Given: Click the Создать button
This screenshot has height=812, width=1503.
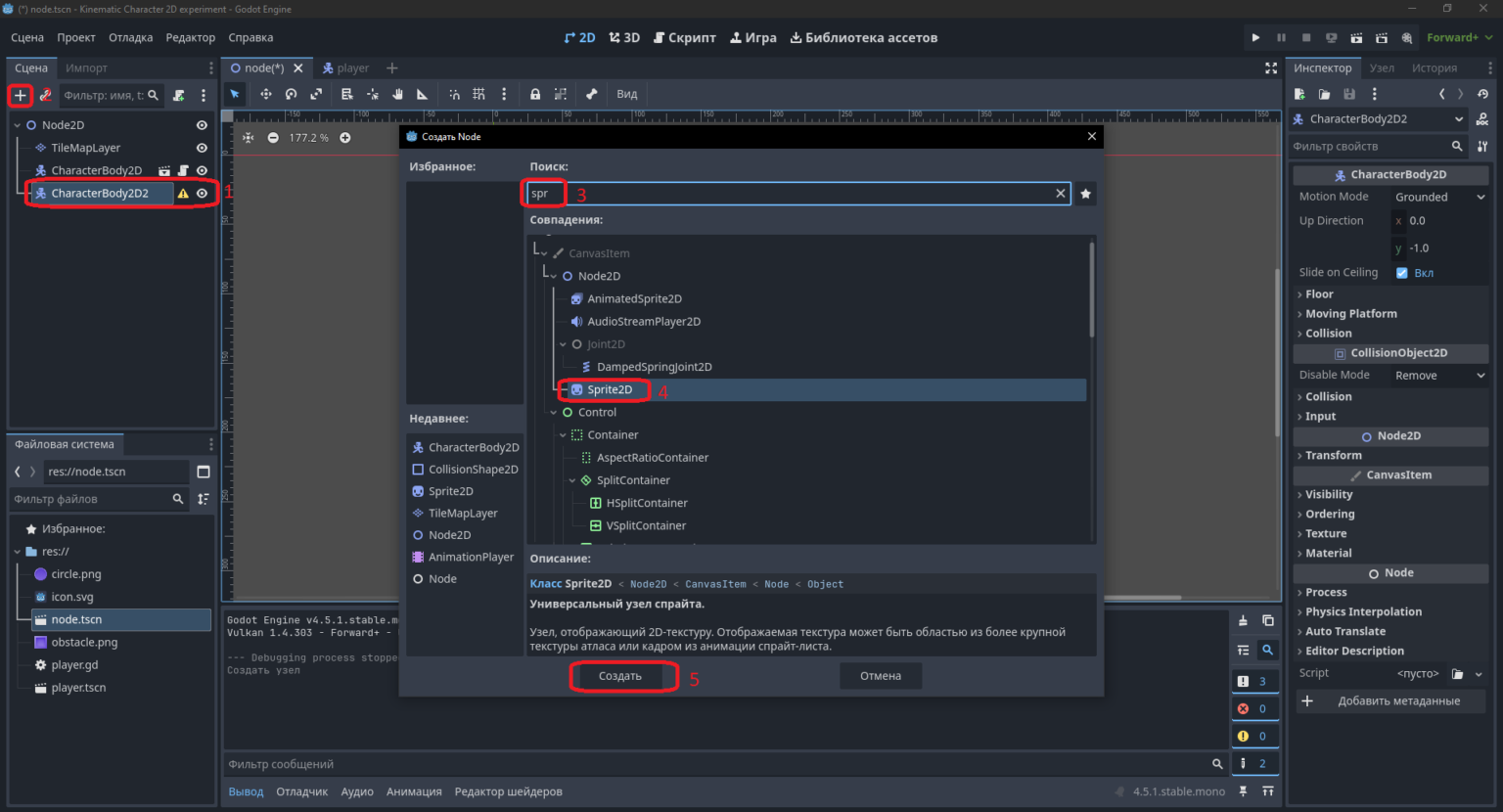Looking at the screenshot, I should pos(620,676).
